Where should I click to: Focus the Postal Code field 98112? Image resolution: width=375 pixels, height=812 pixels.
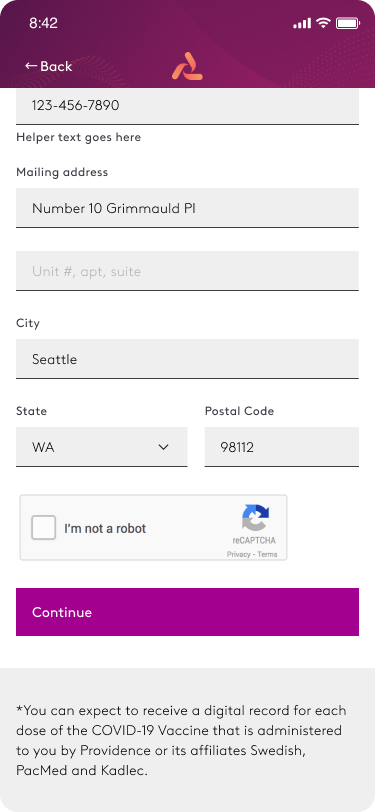tap(282, 447)
